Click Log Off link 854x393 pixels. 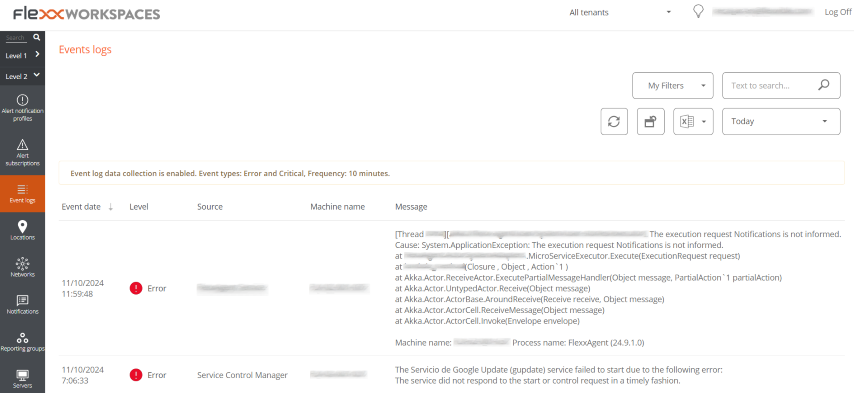[838, 12]
